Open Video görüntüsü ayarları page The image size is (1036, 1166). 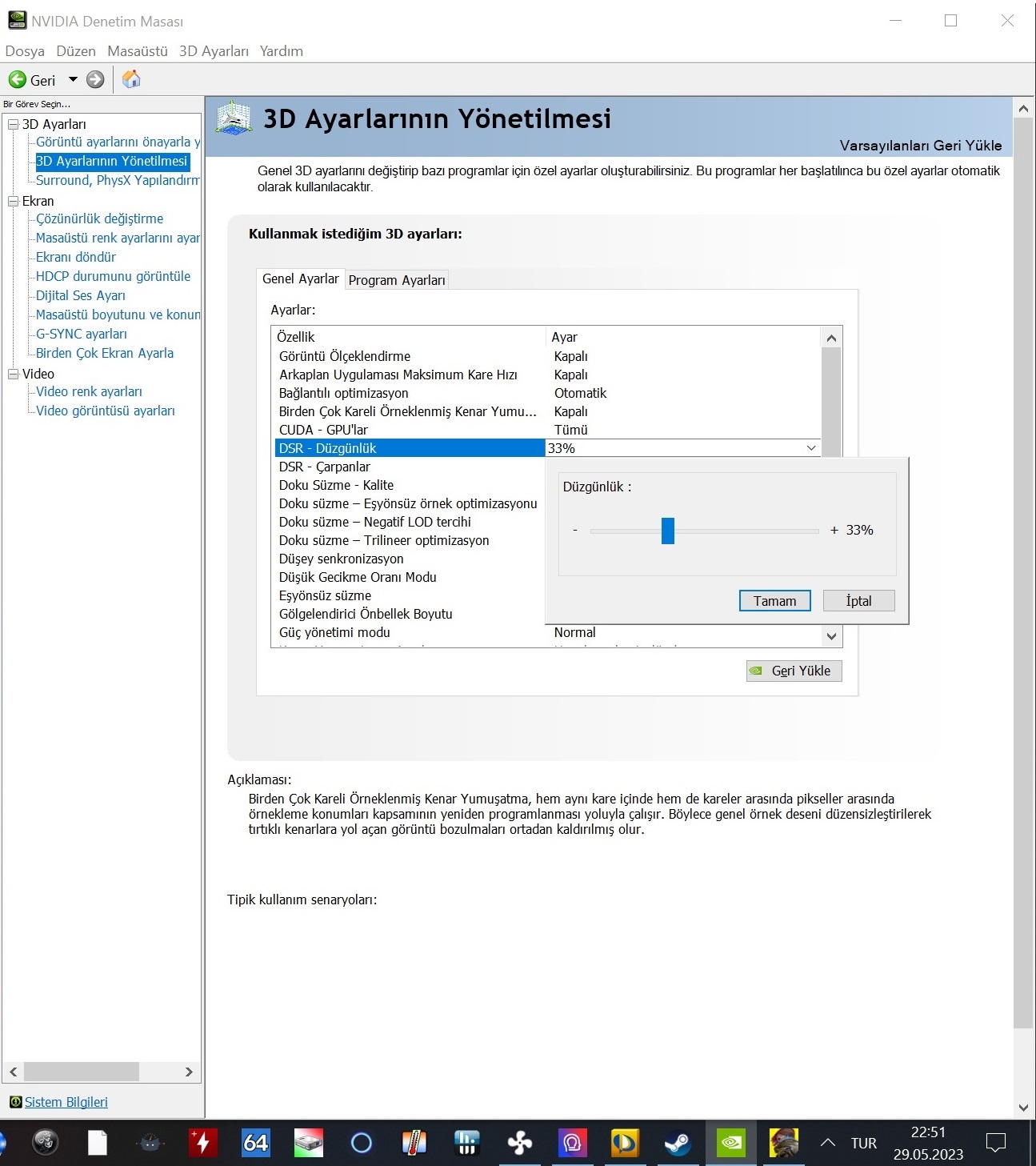point(106,411)
